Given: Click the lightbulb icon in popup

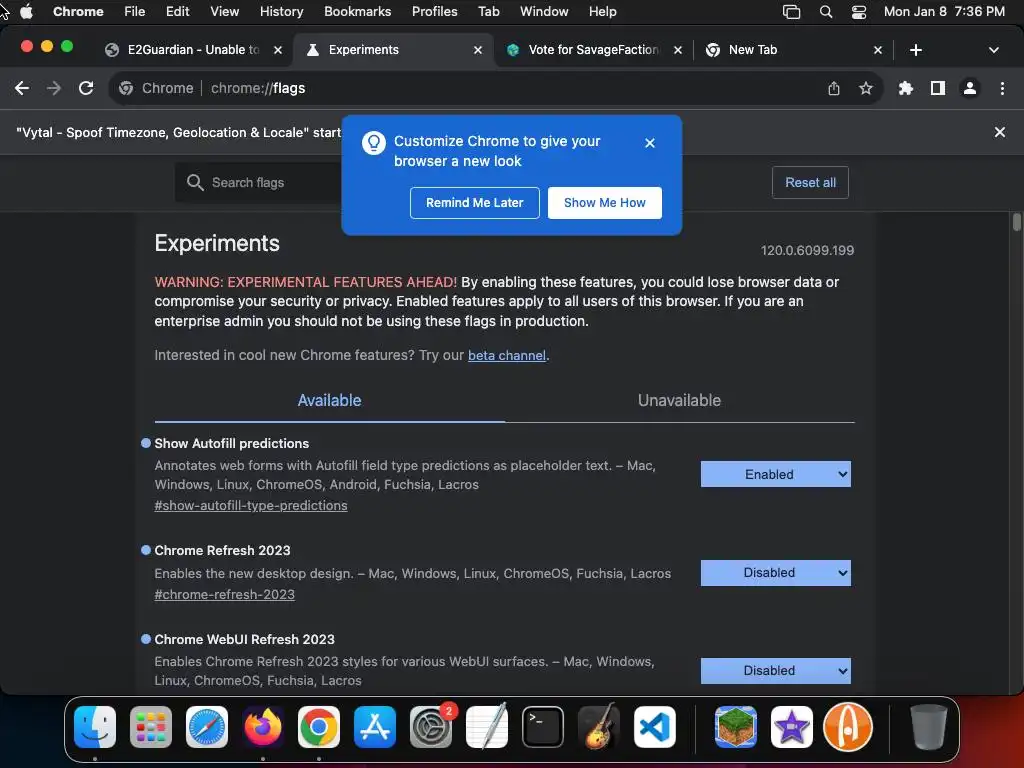Looking at the screenshot, I should click(x=374, y=143).
